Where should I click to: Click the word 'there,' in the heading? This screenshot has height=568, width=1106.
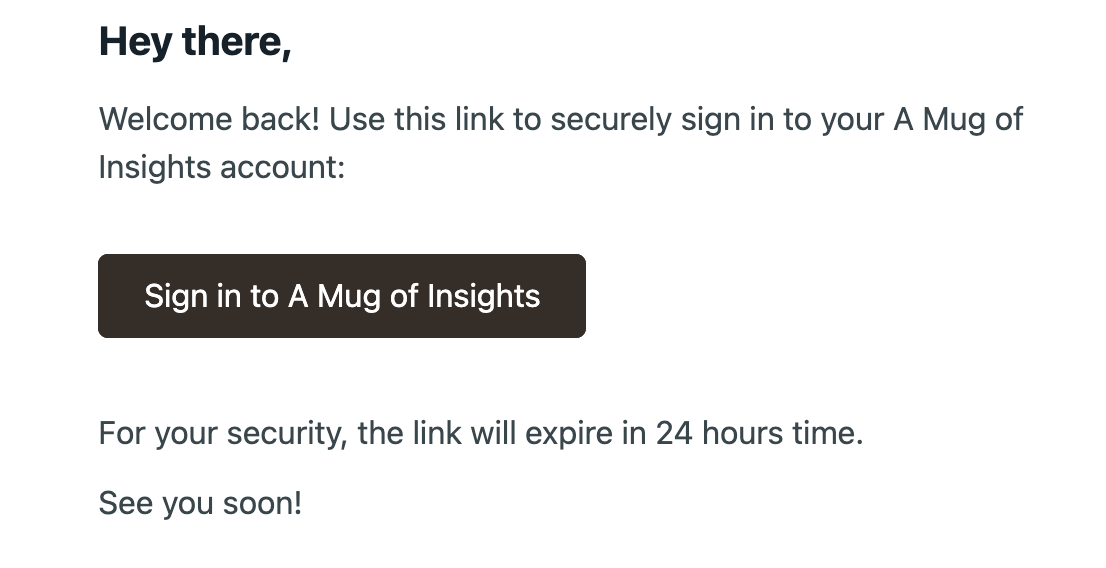point(237,42)
